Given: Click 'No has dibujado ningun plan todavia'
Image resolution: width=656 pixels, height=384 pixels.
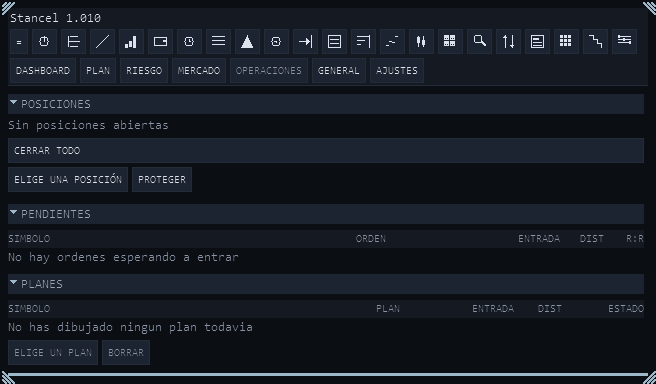Looking at the screenshot, I should click(x=130, y=327).
